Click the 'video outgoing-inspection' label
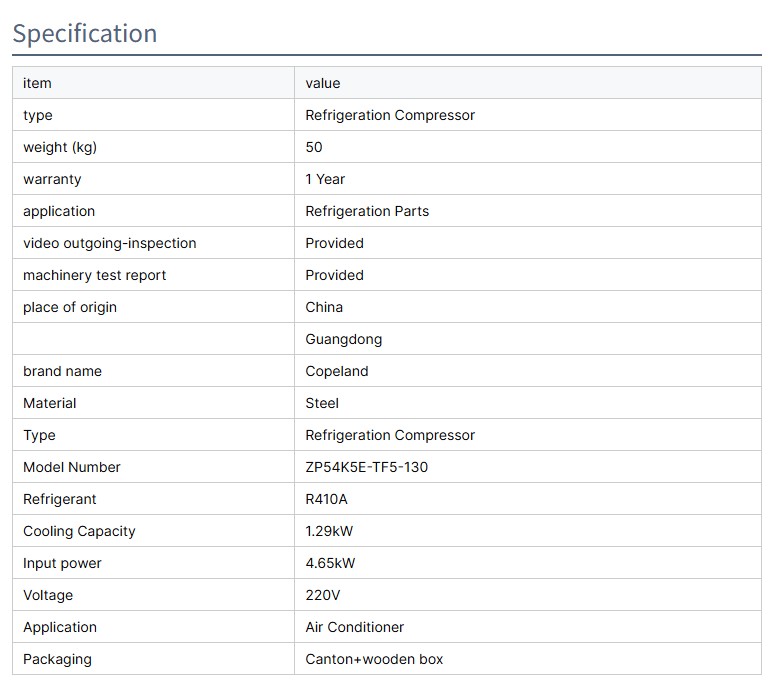 click(110, 243)
